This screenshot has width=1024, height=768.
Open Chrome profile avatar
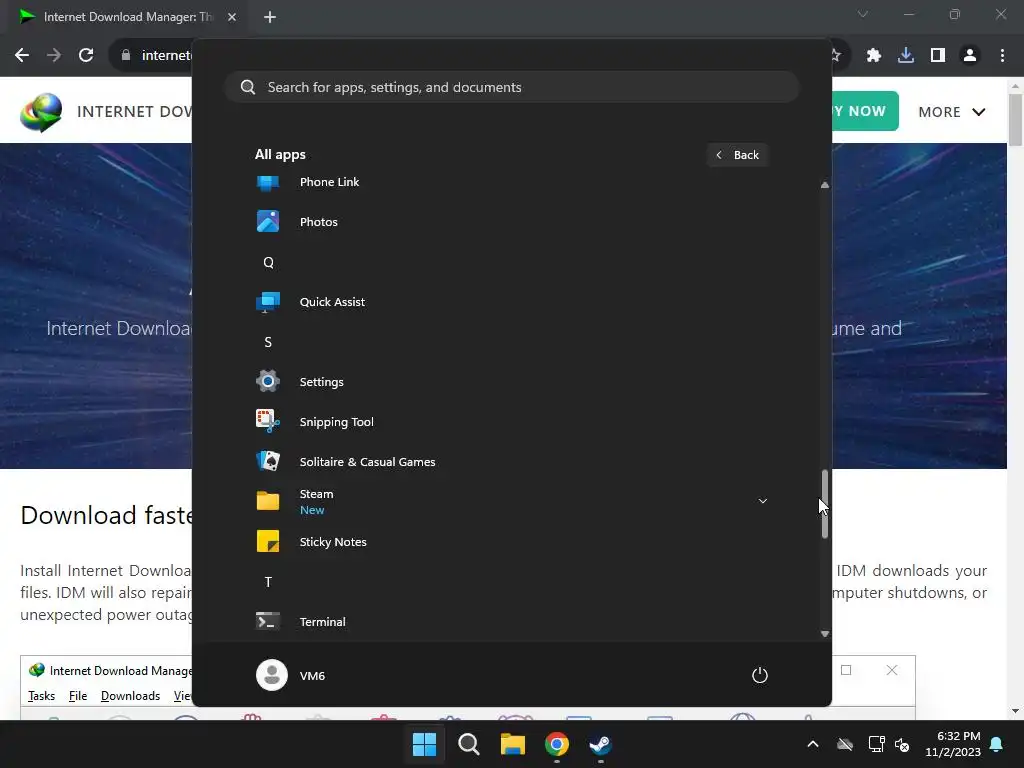click(970, 56)
